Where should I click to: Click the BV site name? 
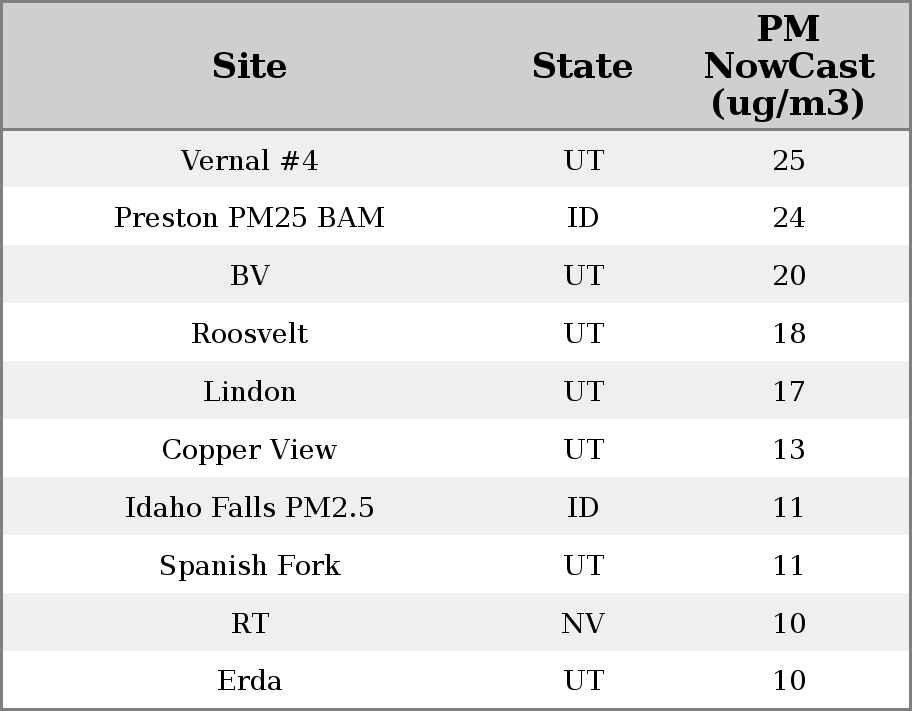coord(250,276)
